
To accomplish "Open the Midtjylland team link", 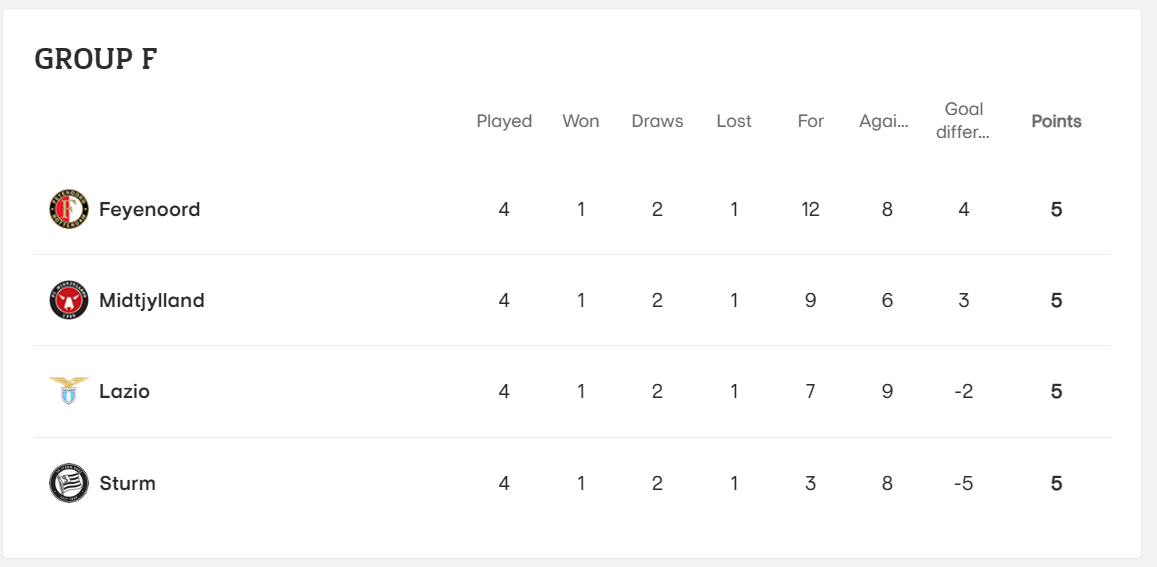I will 152,301.
